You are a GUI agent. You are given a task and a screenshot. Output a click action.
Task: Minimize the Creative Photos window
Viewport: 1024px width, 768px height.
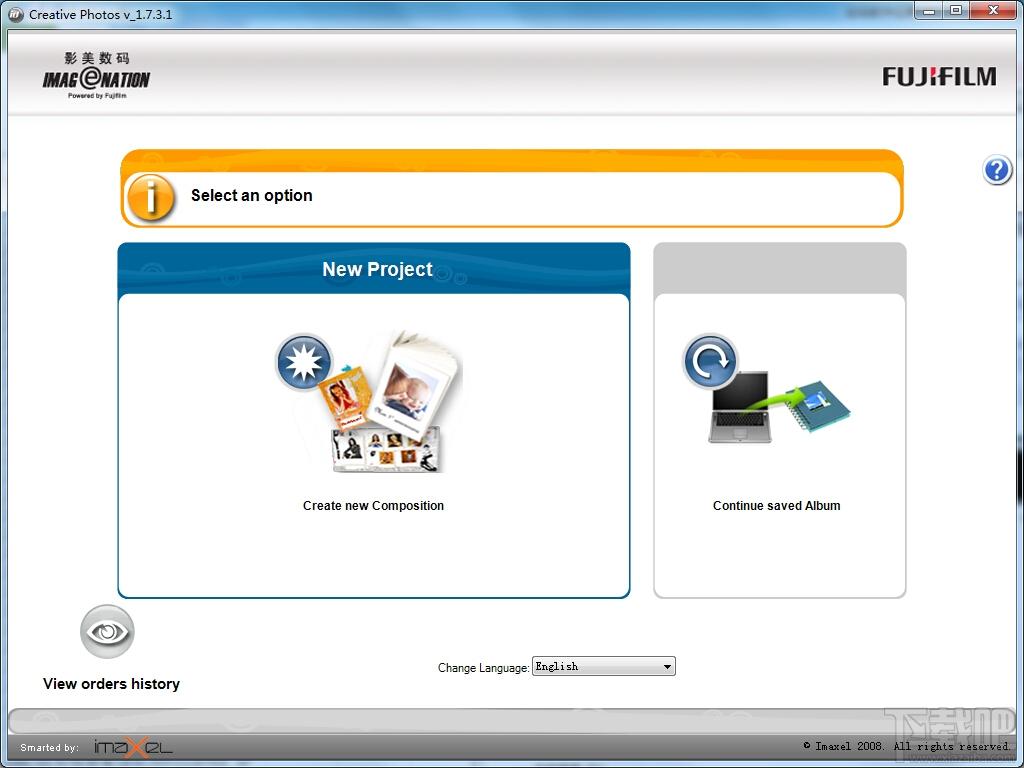tap(929, 11)
